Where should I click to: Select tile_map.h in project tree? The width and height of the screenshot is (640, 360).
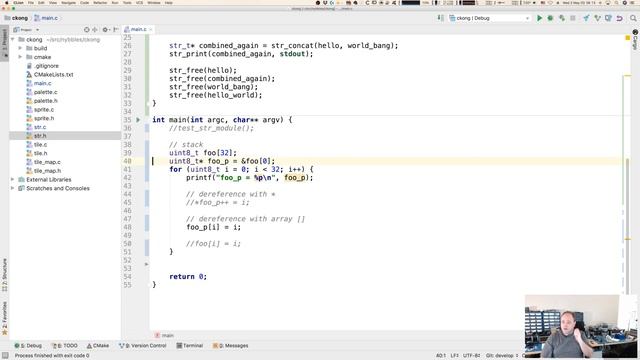point(47,171)
